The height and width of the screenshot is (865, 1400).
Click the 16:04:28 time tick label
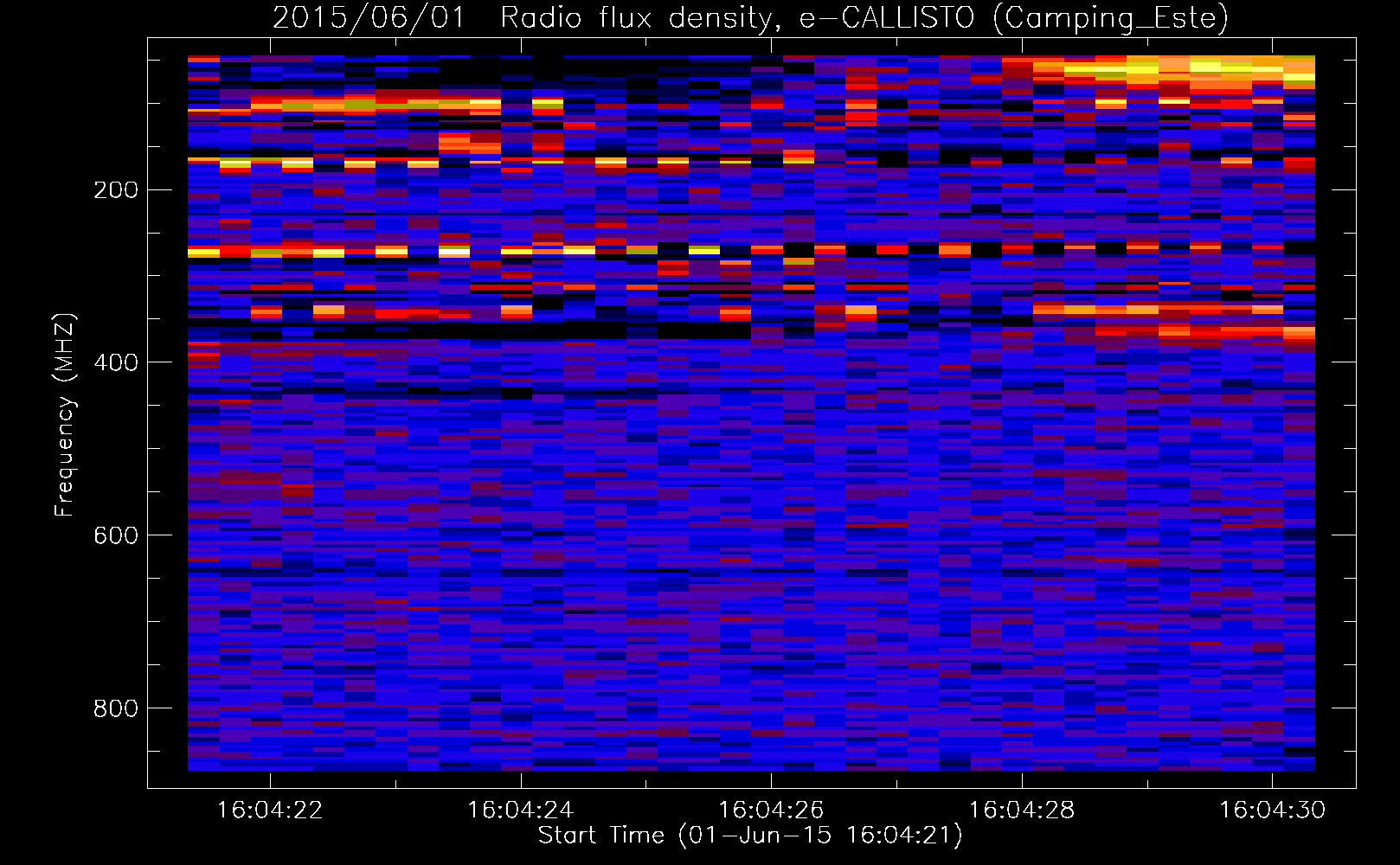click(x=1021, y=810)
